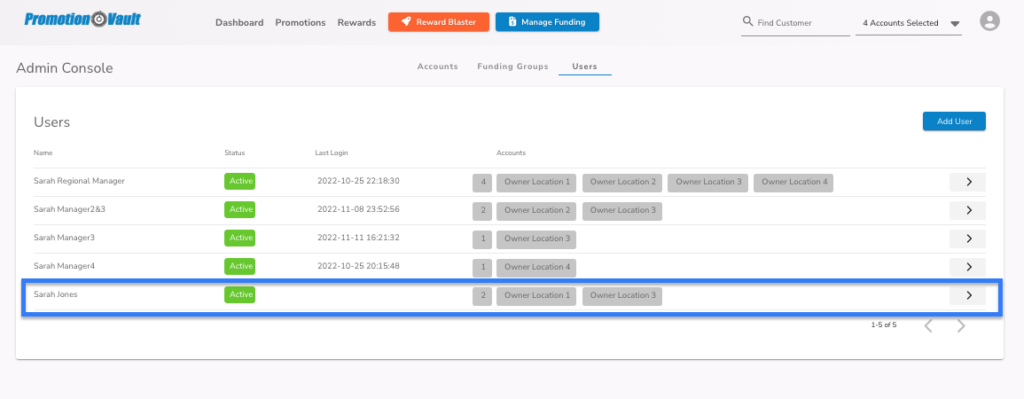Click the Promotion Vault logo
Screen dimensions: 1024x399
(82, 19)
